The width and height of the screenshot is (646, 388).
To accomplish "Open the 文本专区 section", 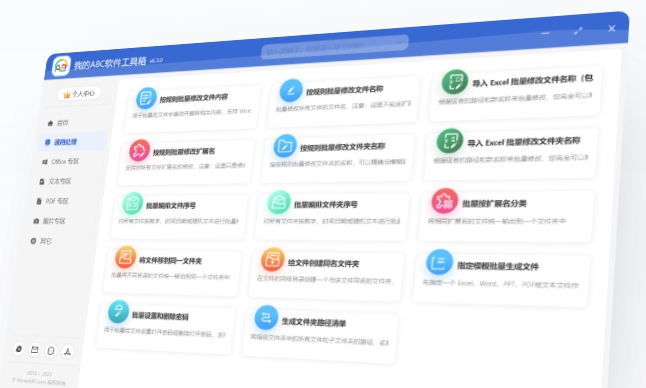I will click(55, 181).
